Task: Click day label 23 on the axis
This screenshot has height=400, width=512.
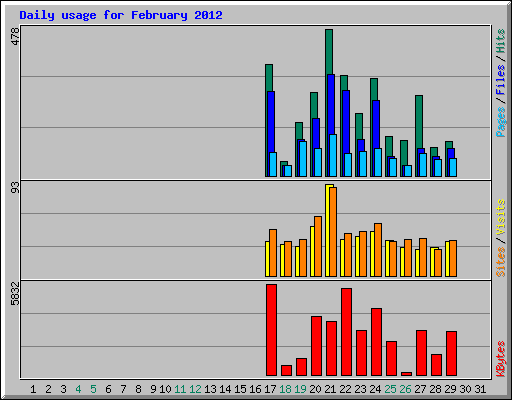Action: click(x=360, y=389)
